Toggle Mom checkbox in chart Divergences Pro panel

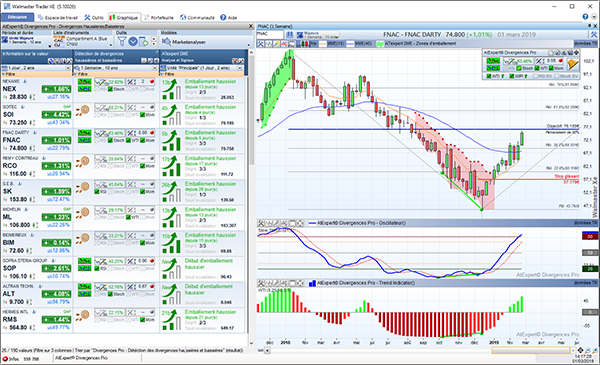pos(551,68)
